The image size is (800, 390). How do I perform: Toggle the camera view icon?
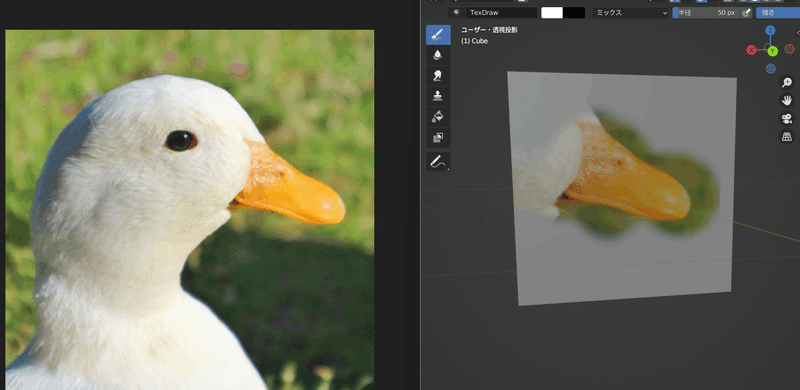coord(787,118)
